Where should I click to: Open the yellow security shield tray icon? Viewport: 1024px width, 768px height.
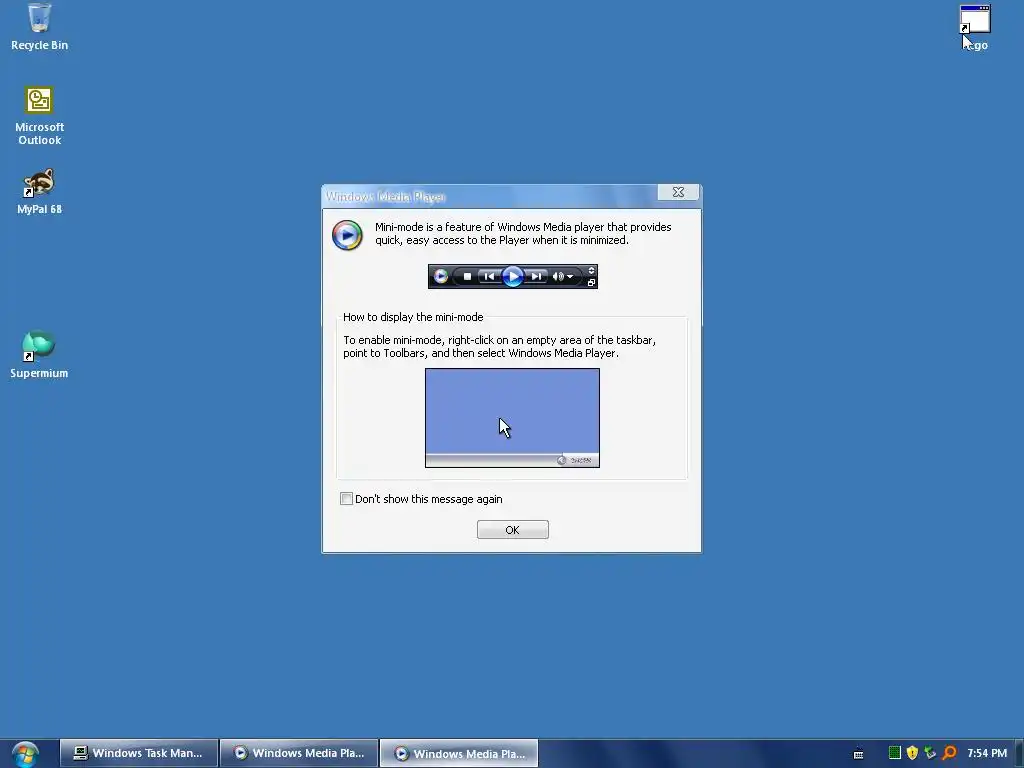point(912,753)
